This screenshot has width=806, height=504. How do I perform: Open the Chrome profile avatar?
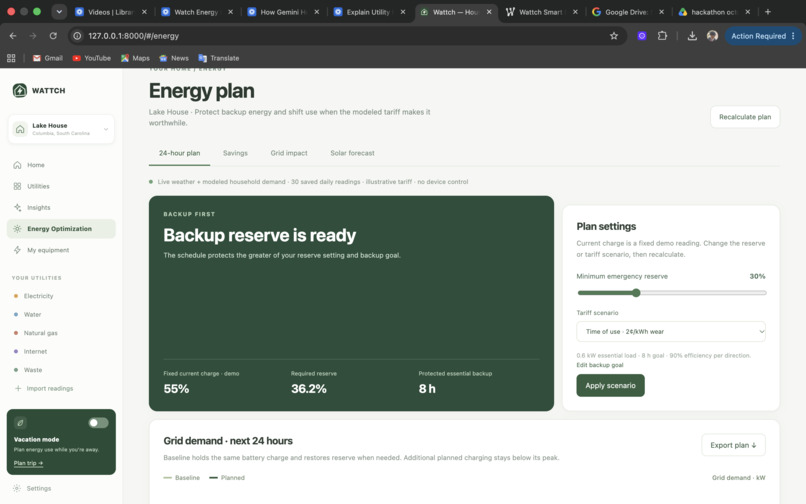coord(712,36)
